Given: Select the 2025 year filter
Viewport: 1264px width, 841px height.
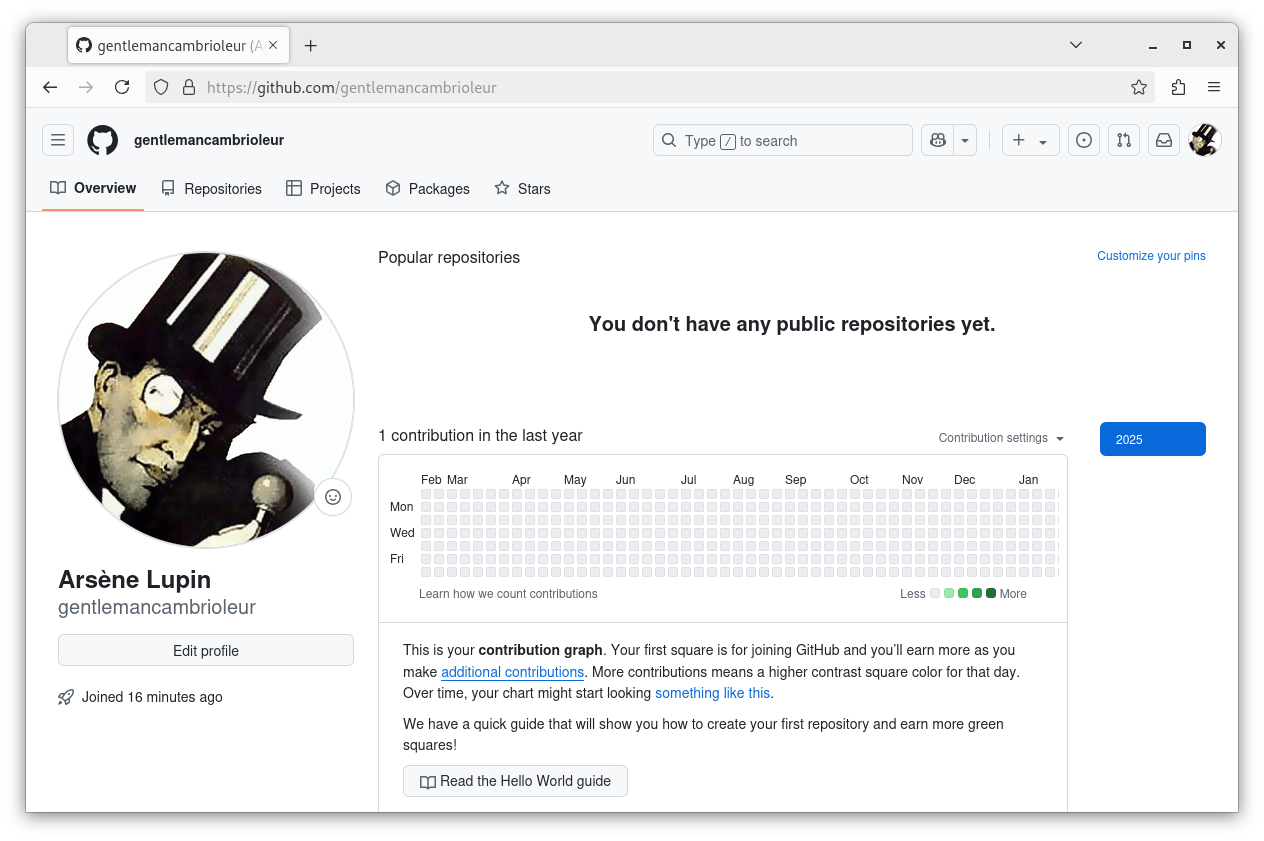Looking at the screenshot, I should pyautogui.click(x=1152, y=439).
